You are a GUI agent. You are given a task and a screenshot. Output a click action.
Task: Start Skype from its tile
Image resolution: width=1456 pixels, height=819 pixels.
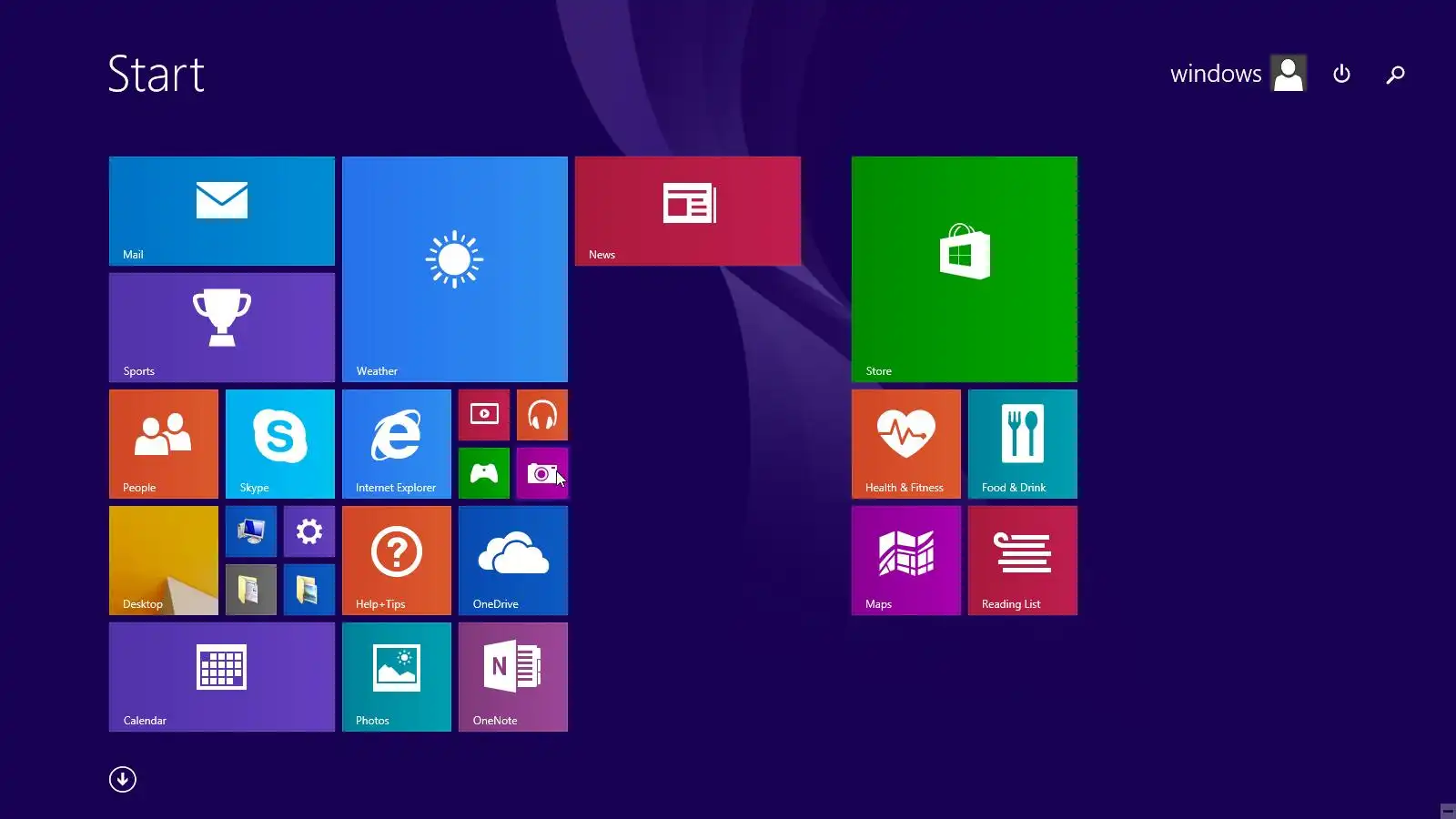point(280,444)
